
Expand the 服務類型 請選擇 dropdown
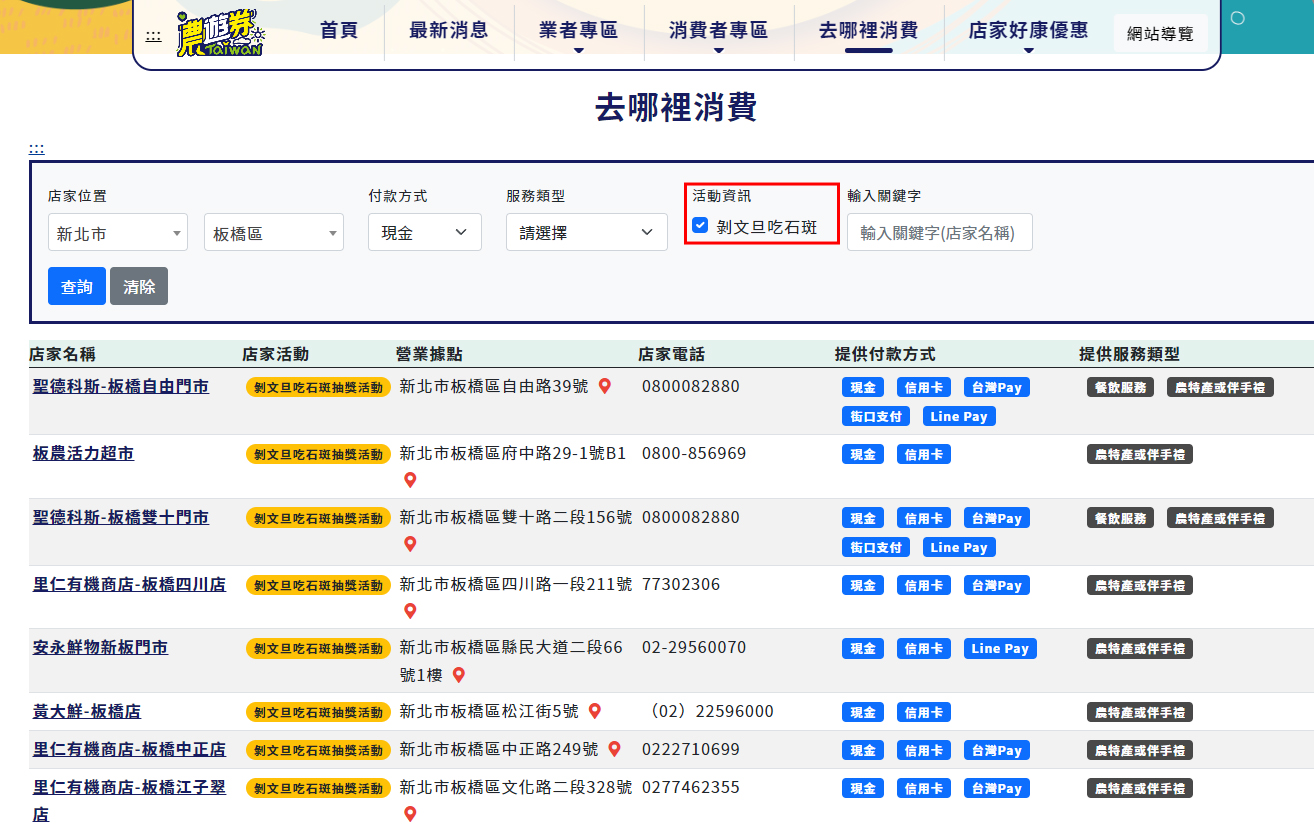tap(586, 232)
